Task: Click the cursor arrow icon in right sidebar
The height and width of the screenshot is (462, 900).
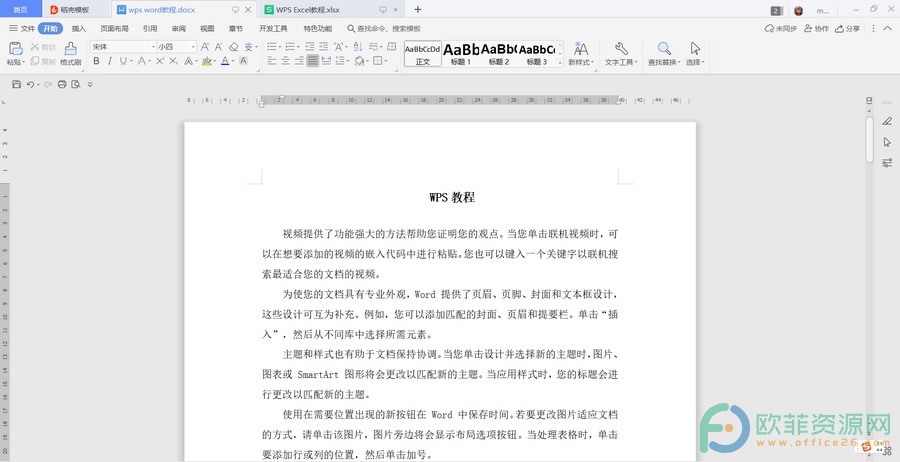Action: (887, 142)
